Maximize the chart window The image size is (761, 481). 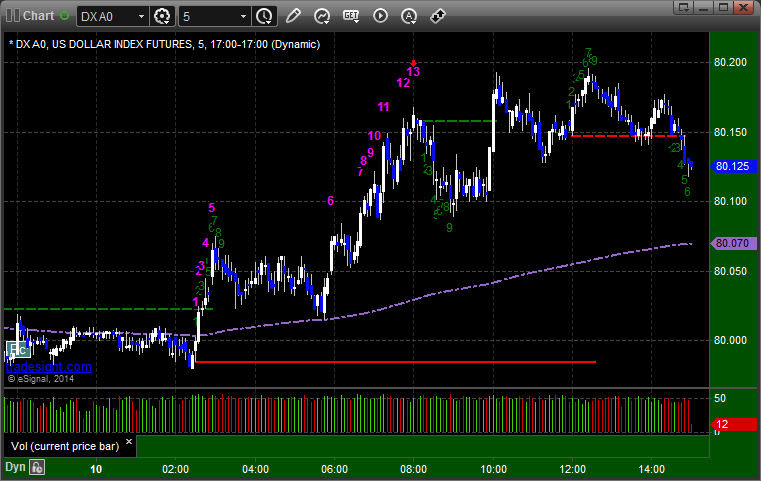click(723, 7)
